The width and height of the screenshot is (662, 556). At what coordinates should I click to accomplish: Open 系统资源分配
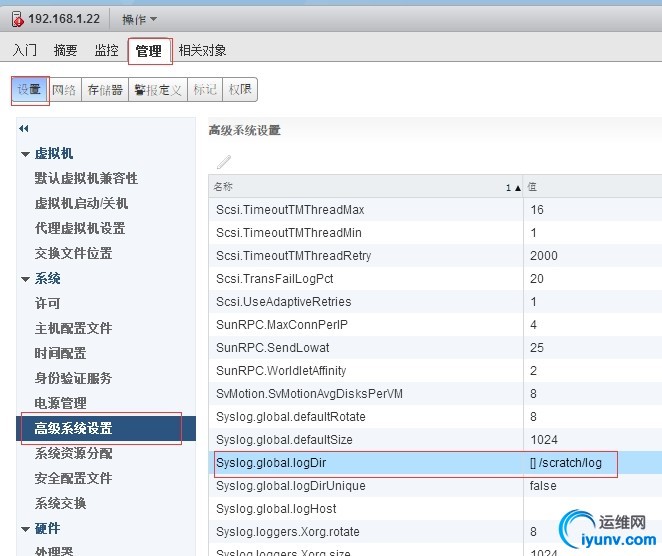coord(73,453)
